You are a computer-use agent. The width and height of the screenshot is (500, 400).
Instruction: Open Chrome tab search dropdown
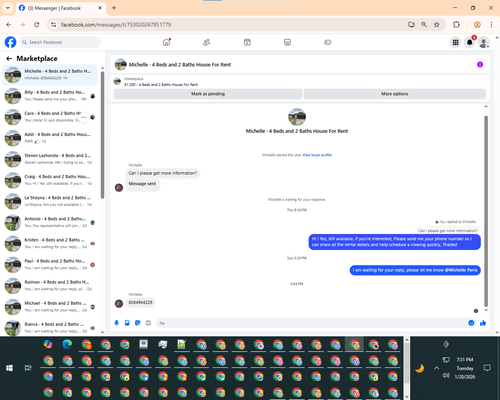point(8,8)
